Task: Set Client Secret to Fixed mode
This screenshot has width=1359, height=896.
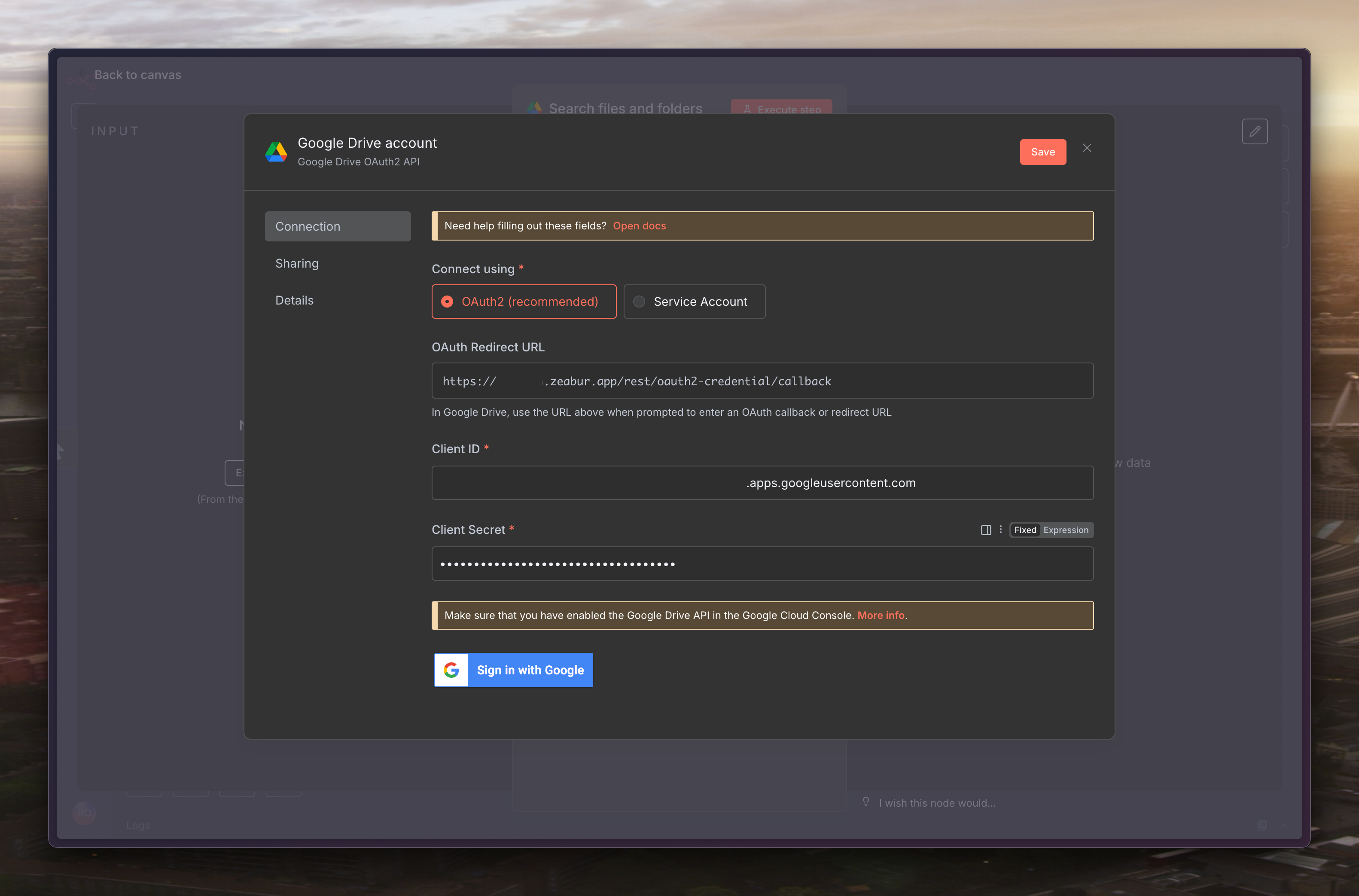Action: 1025,530
